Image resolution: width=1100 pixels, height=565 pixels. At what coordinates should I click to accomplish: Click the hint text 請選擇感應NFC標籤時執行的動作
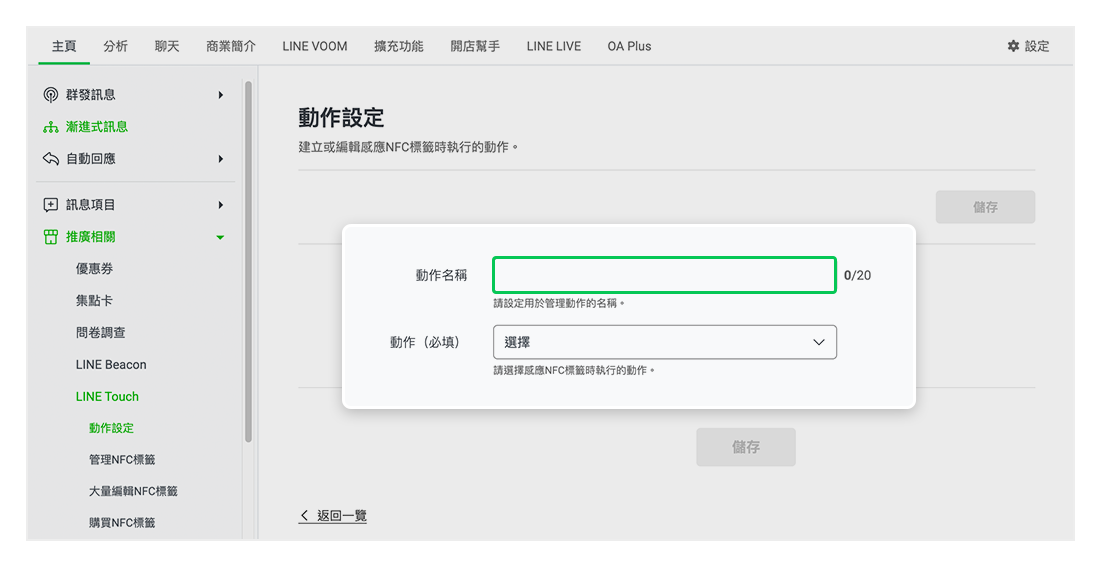[574, 370]
